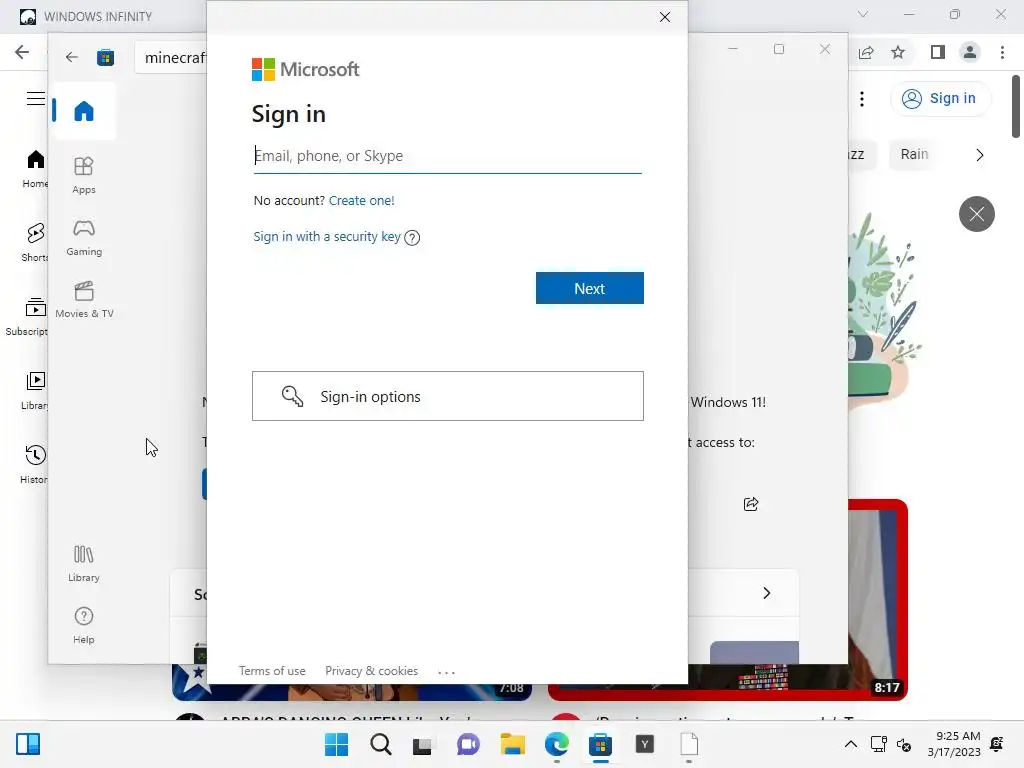Open more options ellipsis in dialog footer
1024x768 pixels.
[446, 671]
